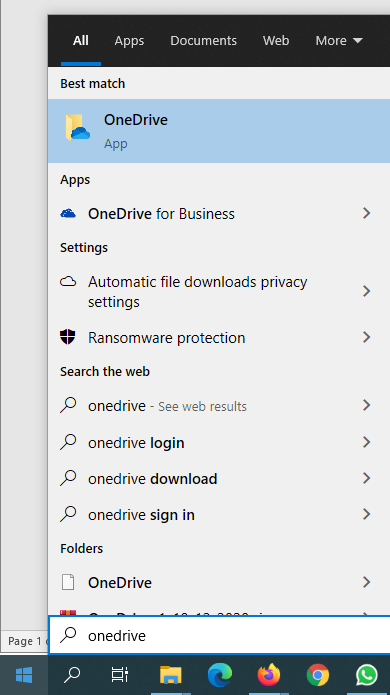Switch to the Documents tab
This screenshot has height=695, width=390.
pyautogui.click(x=203, y=41)
